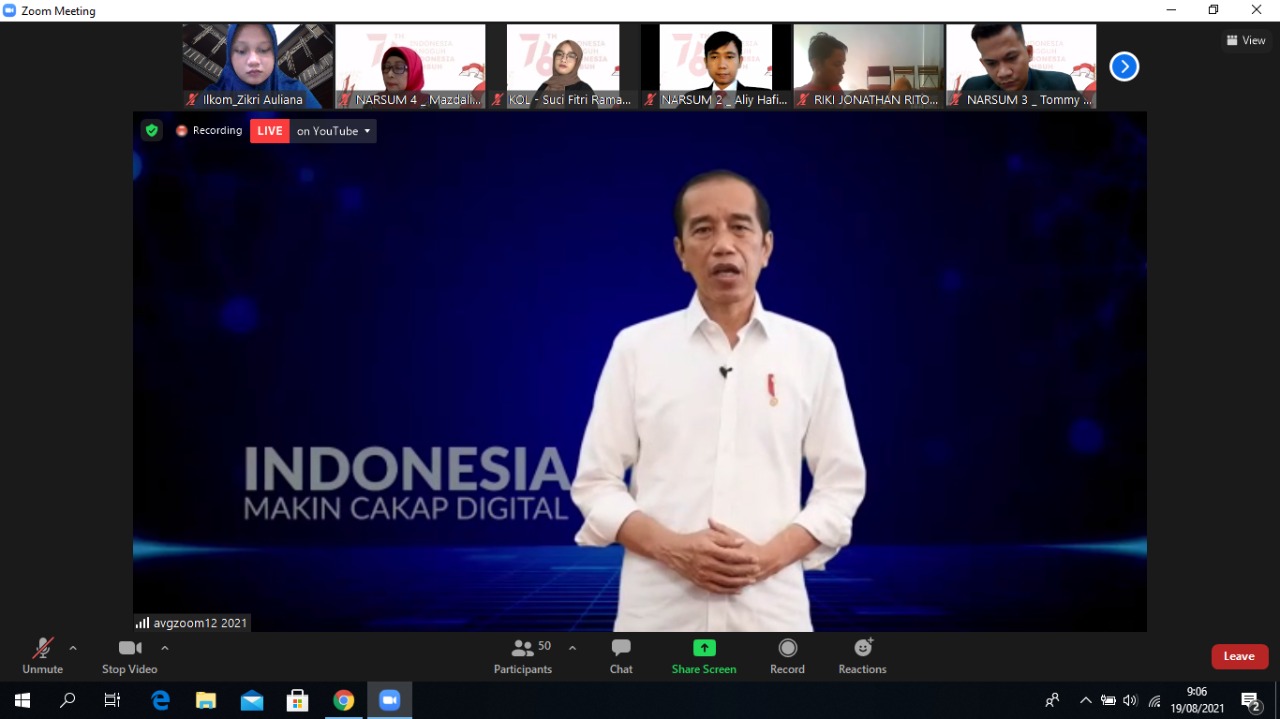Leave the meeting
The width and height of the screenshot is (1280, 719).
[x=1239, y=656]
